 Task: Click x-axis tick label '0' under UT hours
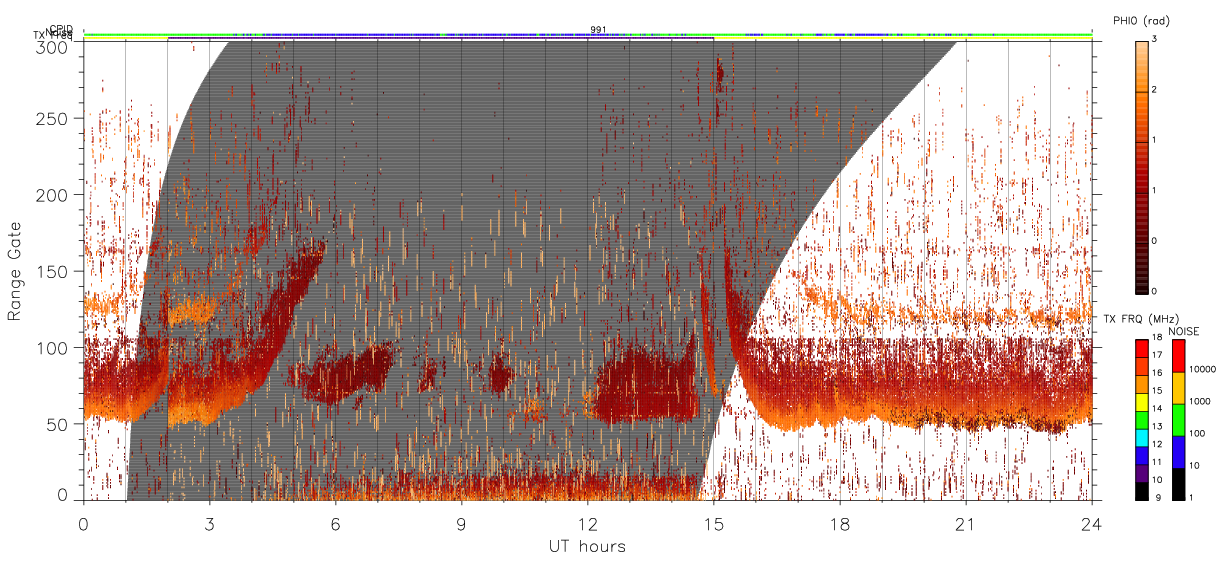click(x=83, y=524)
